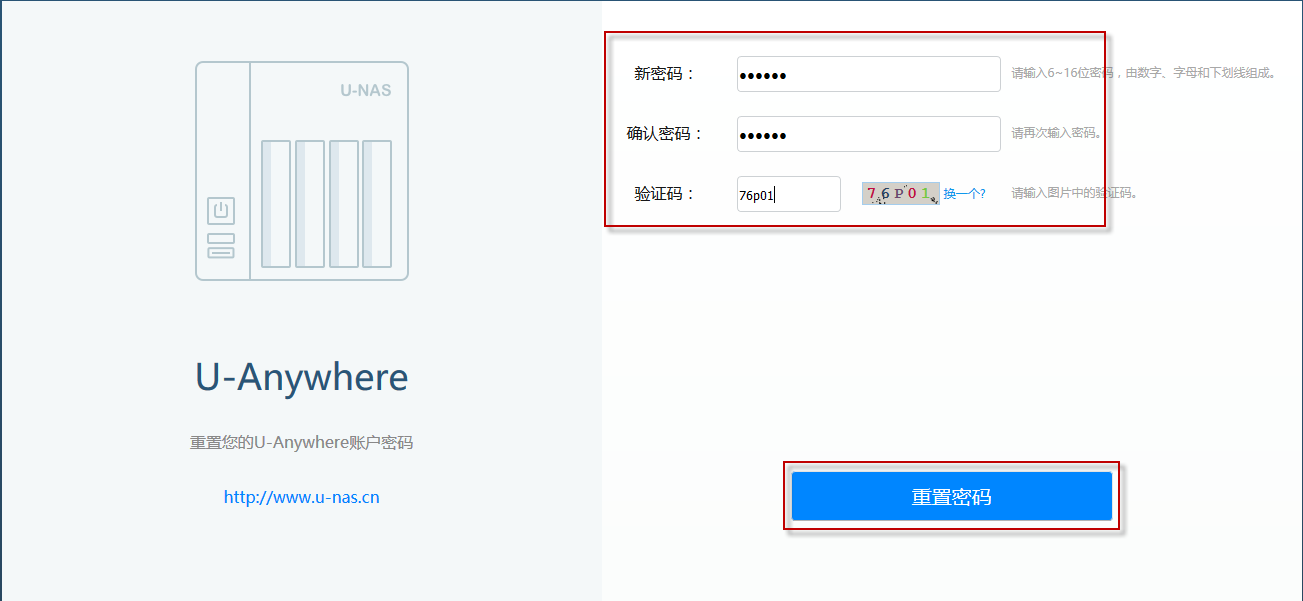Click the 验证码 field label
Viewport: 1303px width, 601px height.
tap(663, 194)
